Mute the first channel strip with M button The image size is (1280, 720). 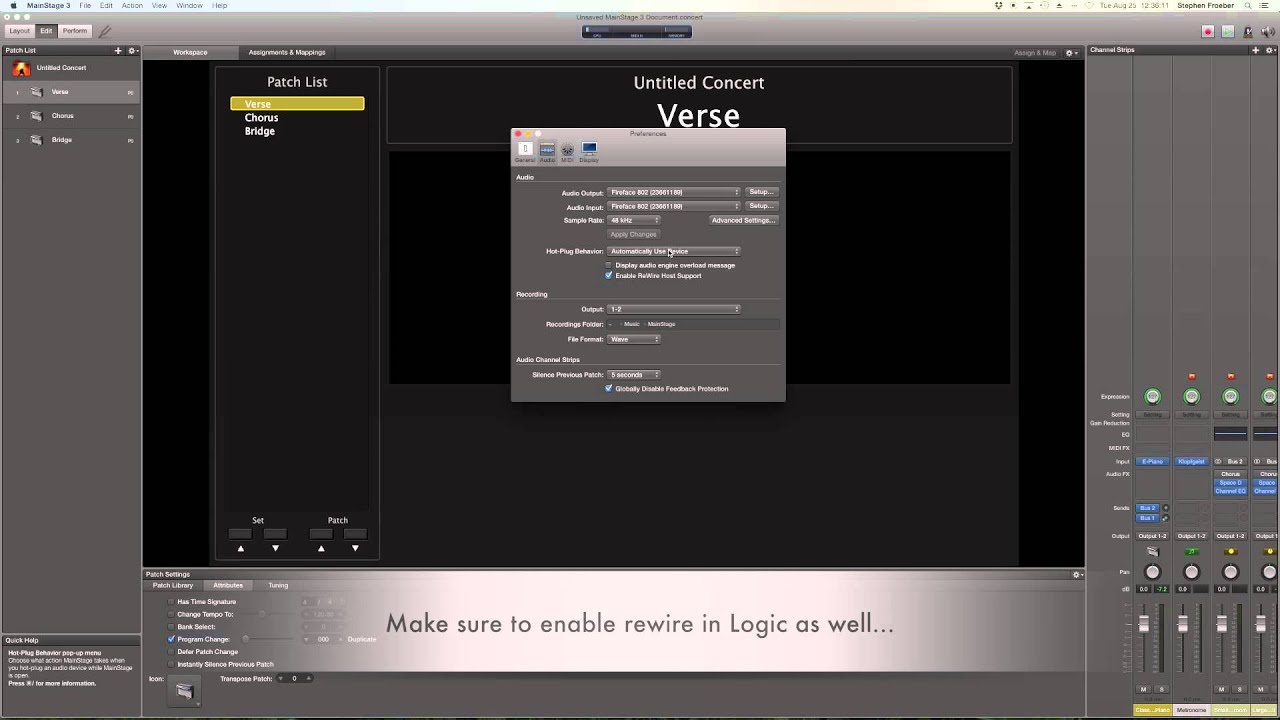pos(1144,689)
